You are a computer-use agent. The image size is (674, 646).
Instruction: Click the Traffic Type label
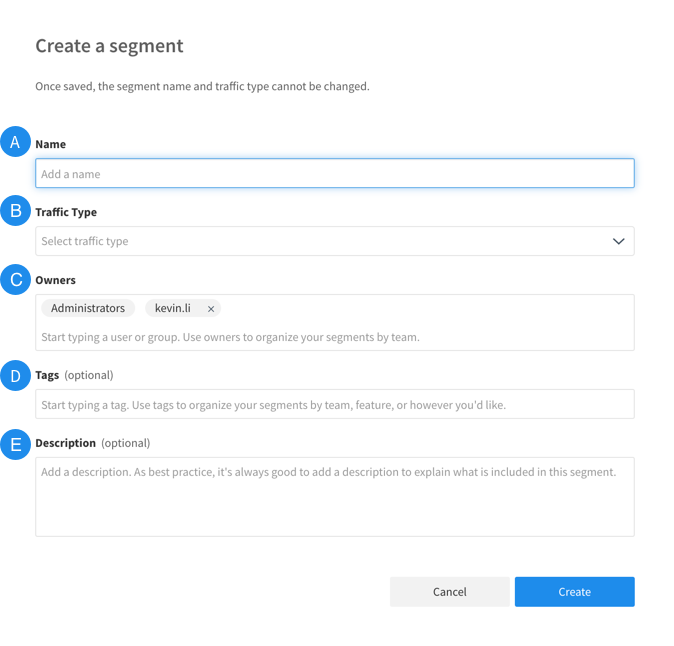tap(66, 212)
